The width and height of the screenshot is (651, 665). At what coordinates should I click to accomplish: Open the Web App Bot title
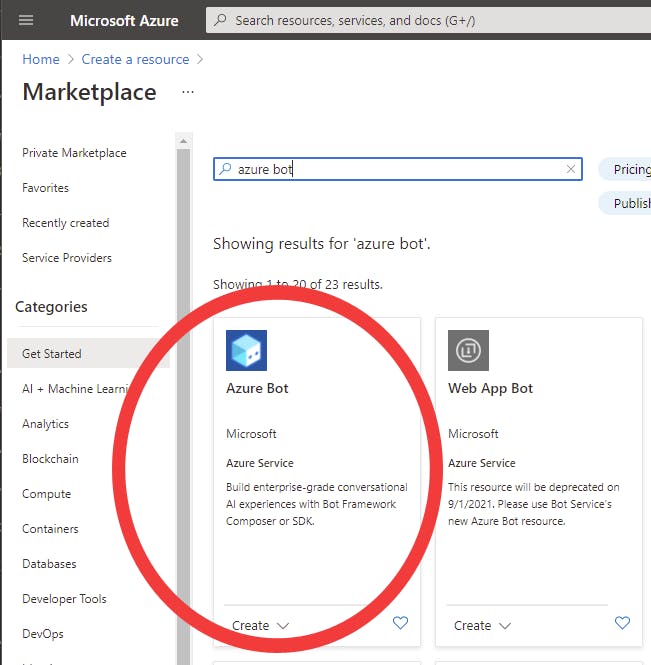pyautogui.click(x=490, y=388)
